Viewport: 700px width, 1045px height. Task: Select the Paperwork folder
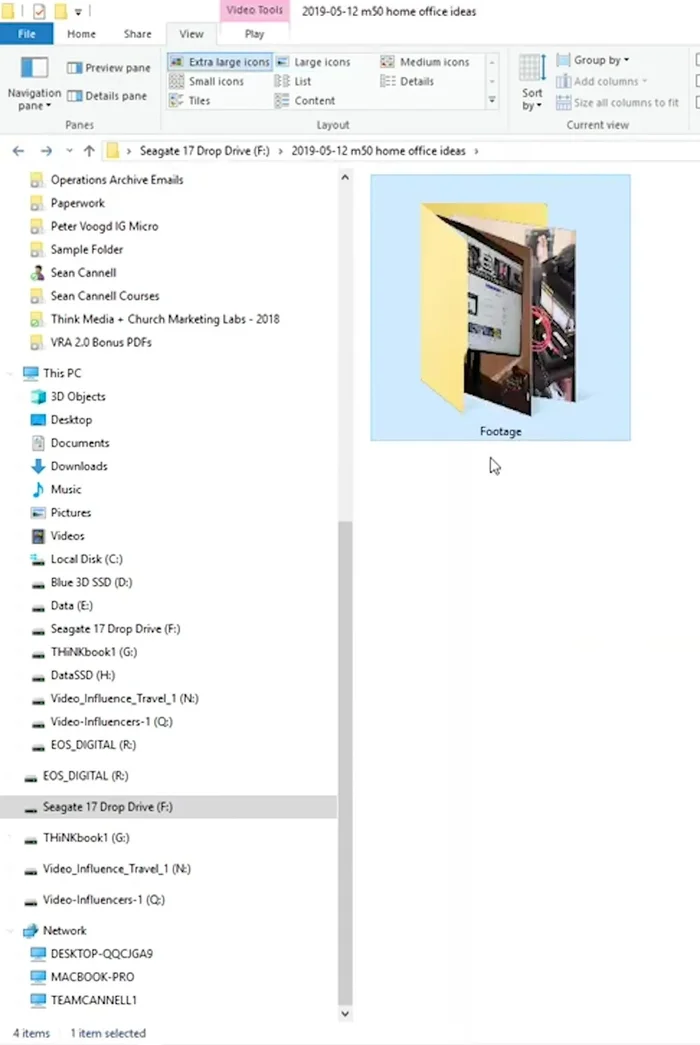(x=77, y=203)
